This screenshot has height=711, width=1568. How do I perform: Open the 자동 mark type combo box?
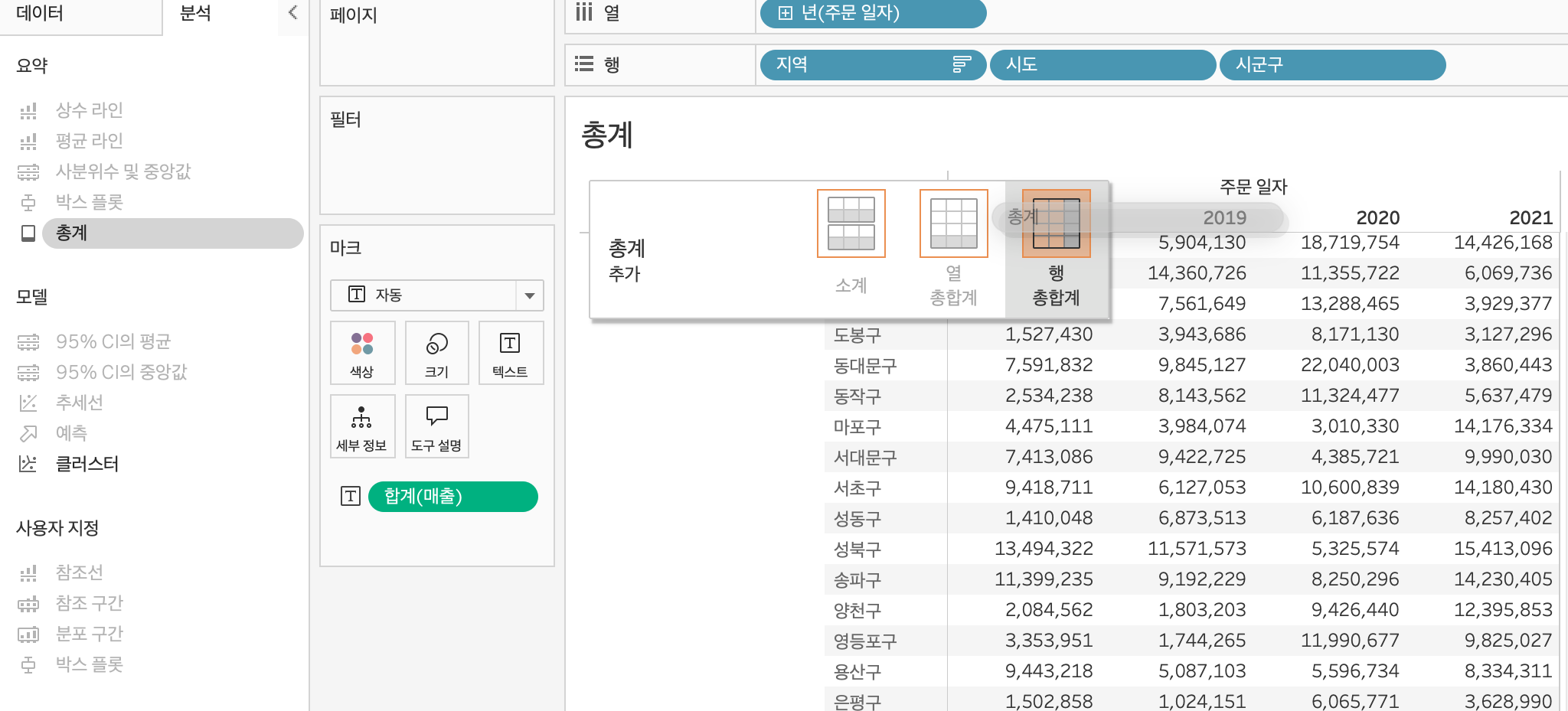tap(437, 295)
